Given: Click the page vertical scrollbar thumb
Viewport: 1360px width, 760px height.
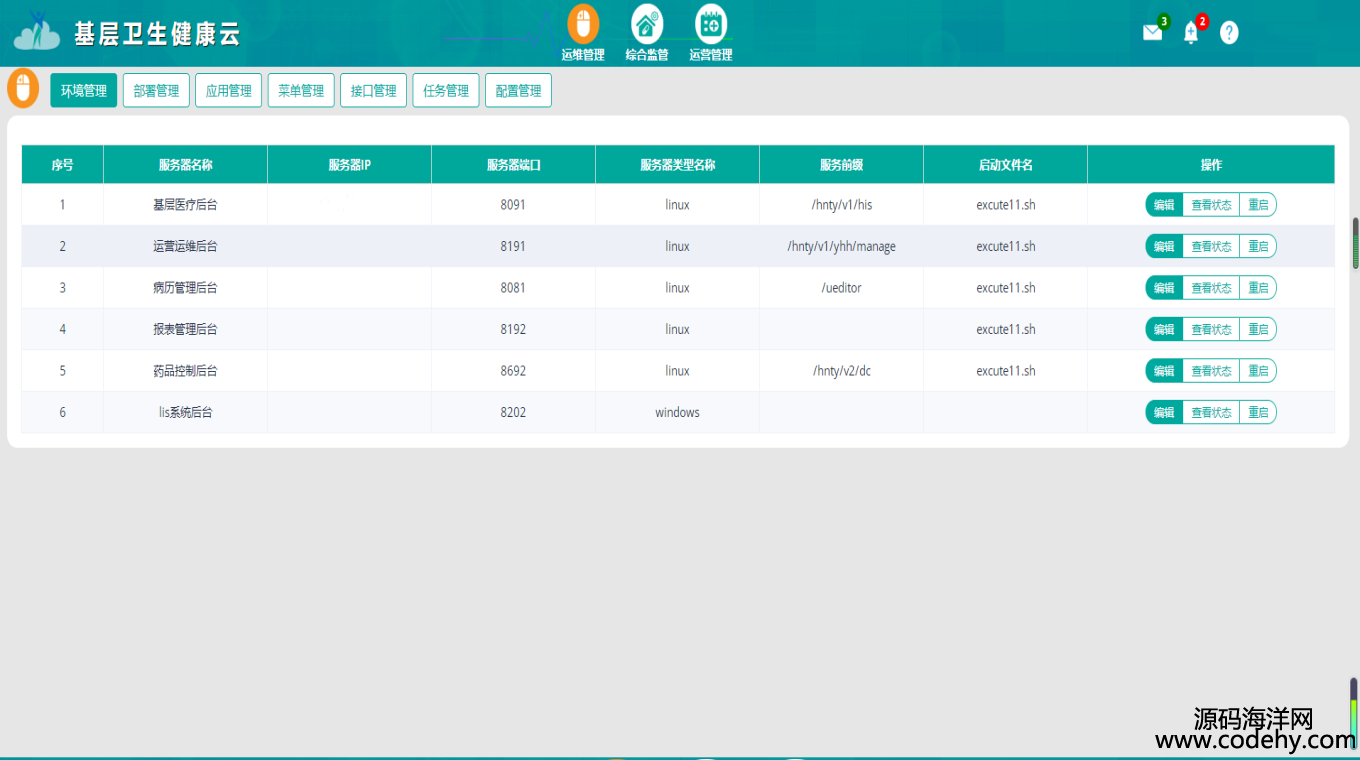Looking at the screenshot, I should [x=1356, y=243].
